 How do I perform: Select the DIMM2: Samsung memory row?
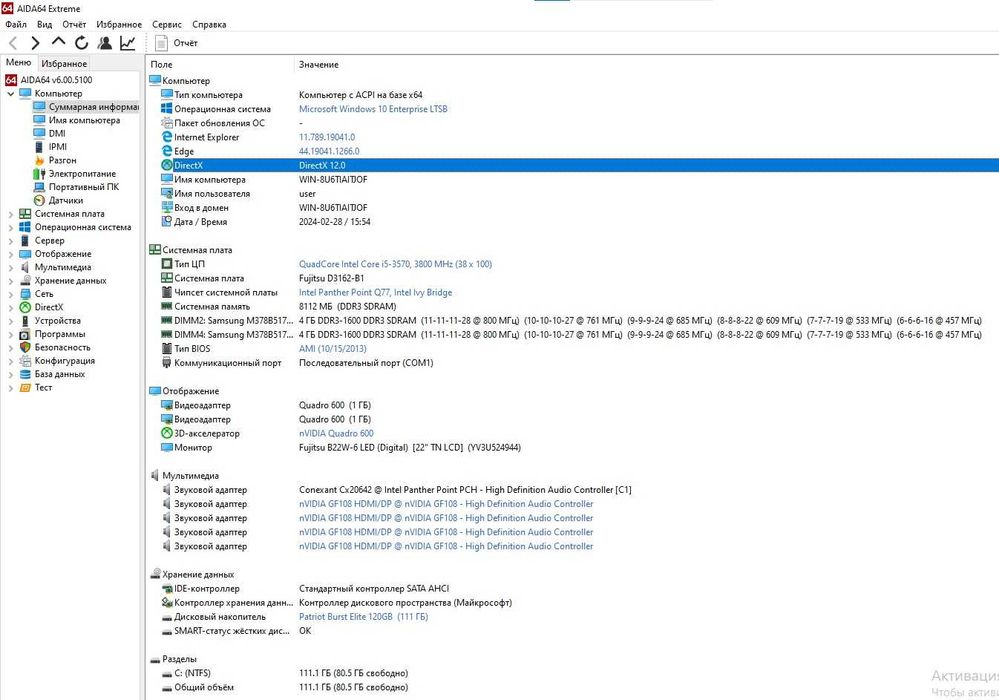tap(573, 320)
